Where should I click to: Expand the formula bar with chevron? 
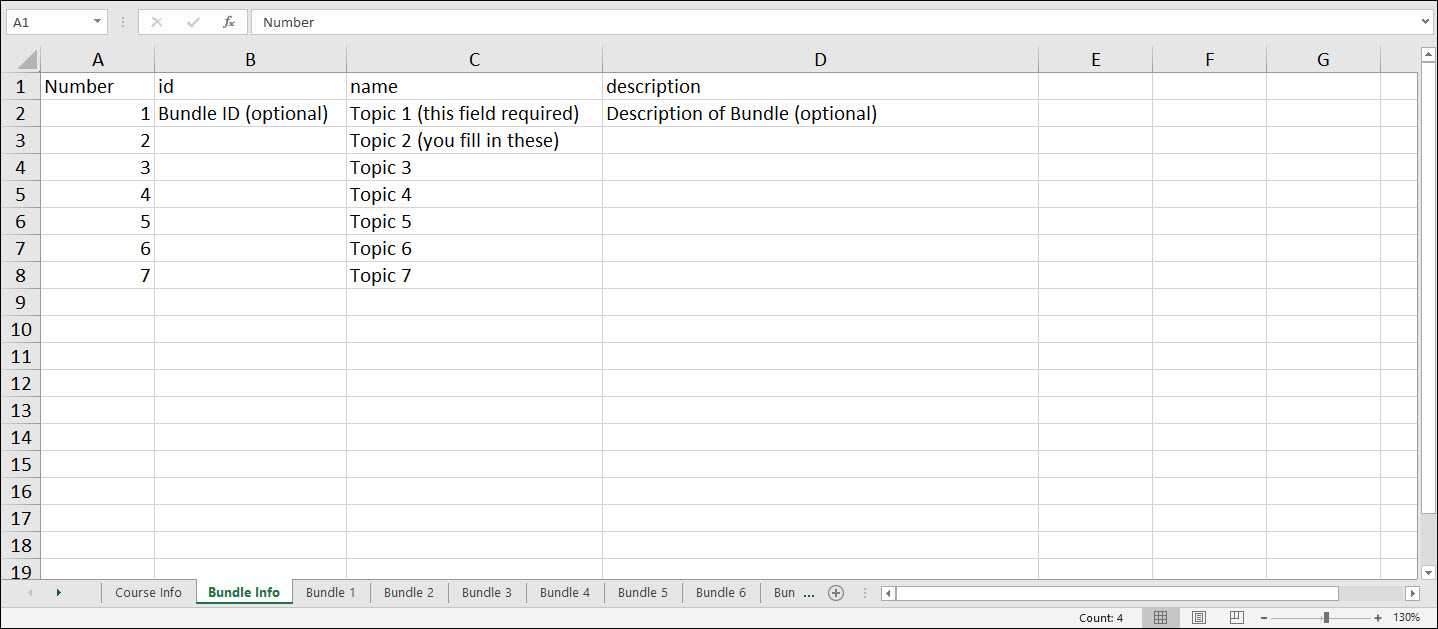(1425, 22)
